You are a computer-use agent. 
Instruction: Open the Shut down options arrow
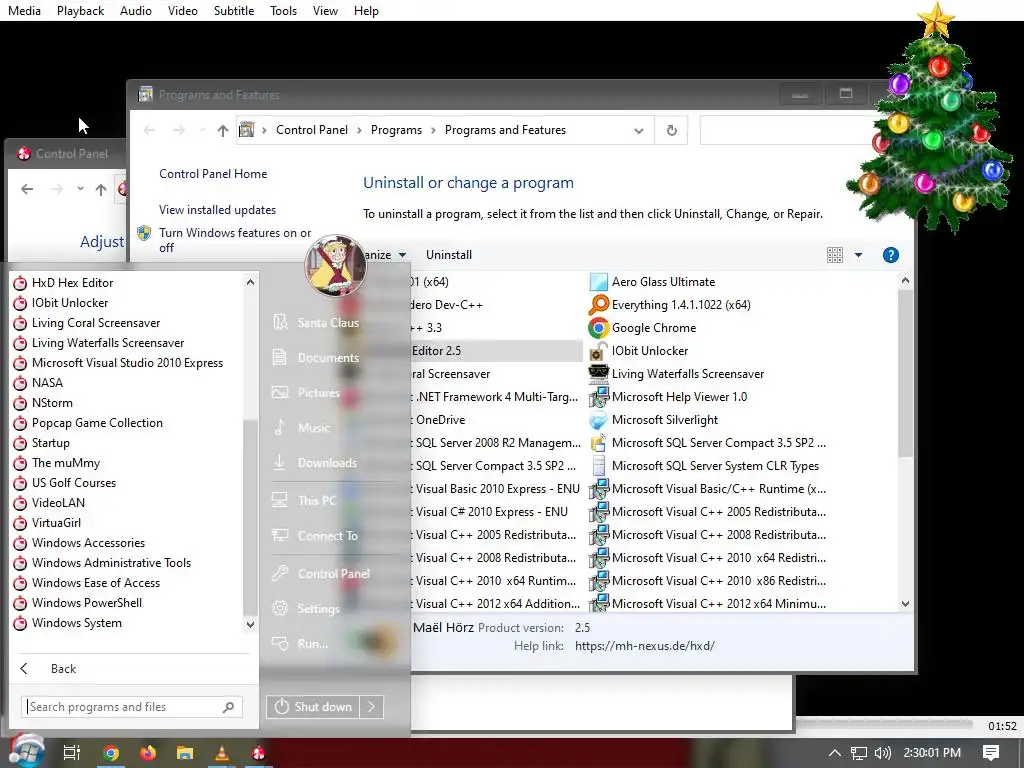pyautogui.click(x=371, y=707)
